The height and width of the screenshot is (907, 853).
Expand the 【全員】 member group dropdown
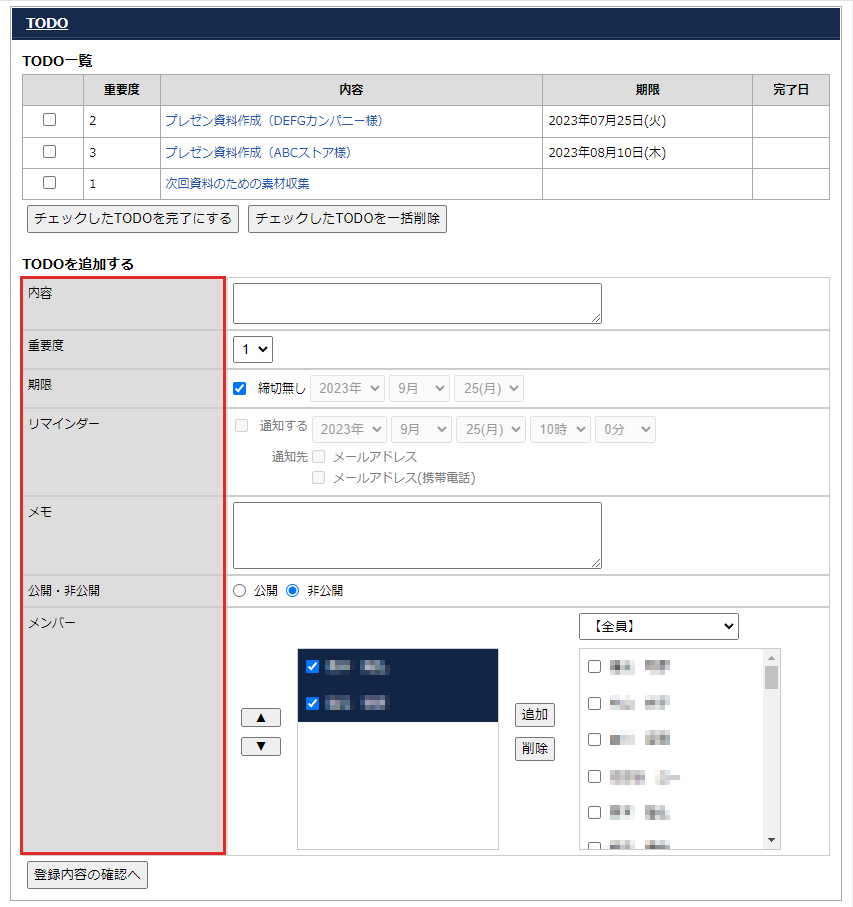[x=658, y=627]
